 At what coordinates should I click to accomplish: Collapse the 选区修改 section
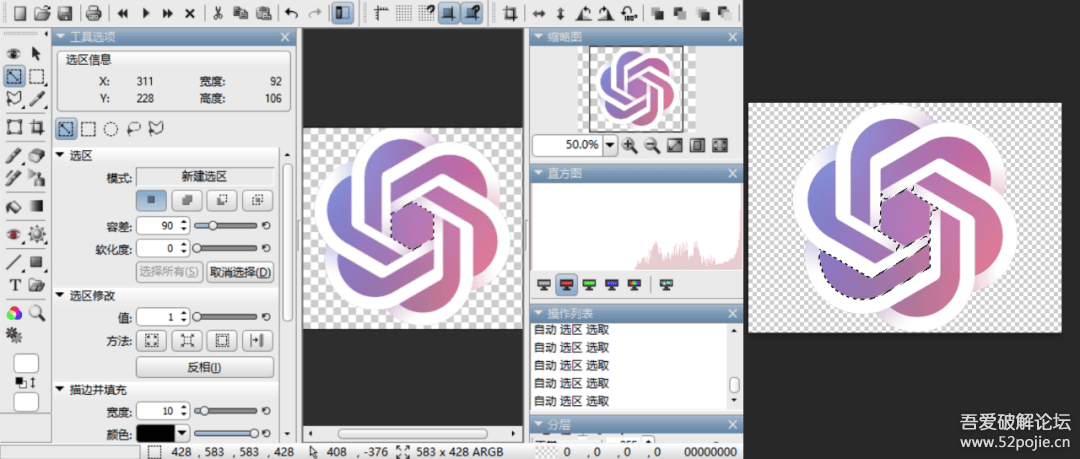tap(59, 296)
